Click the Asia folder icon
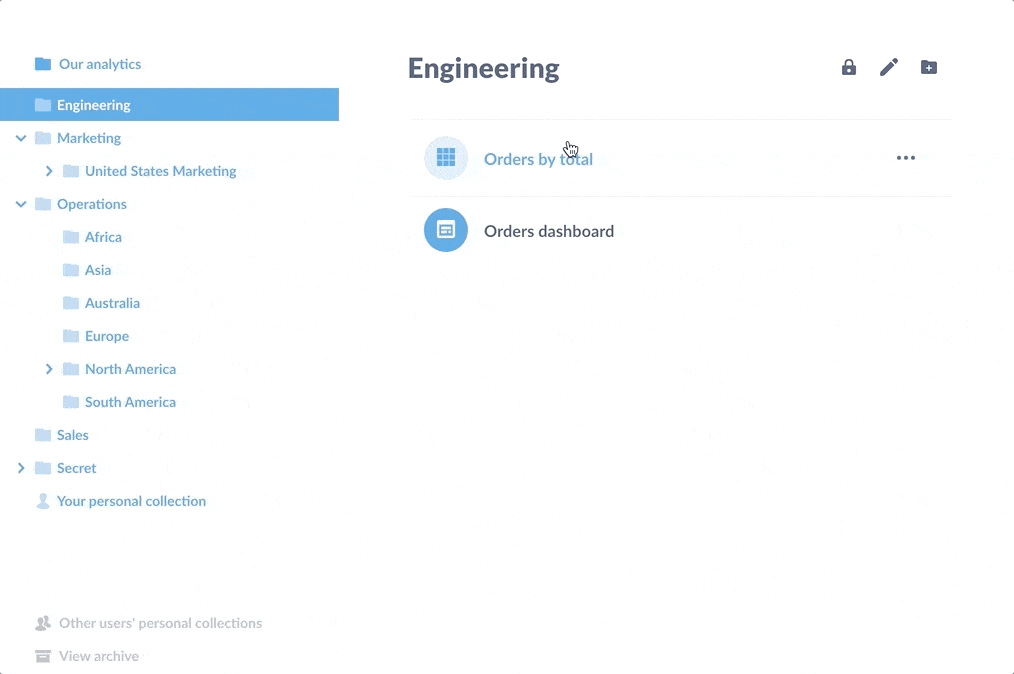1014x674 pixels. (x=70, y=270)
